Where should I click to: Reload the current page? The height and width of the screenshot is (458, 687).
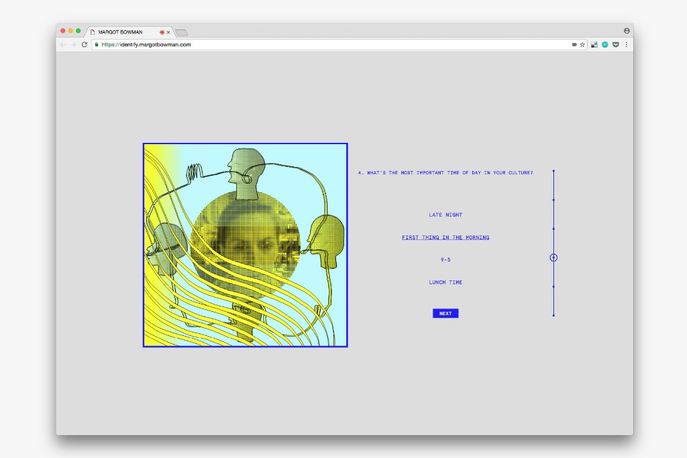pos(84,44)
